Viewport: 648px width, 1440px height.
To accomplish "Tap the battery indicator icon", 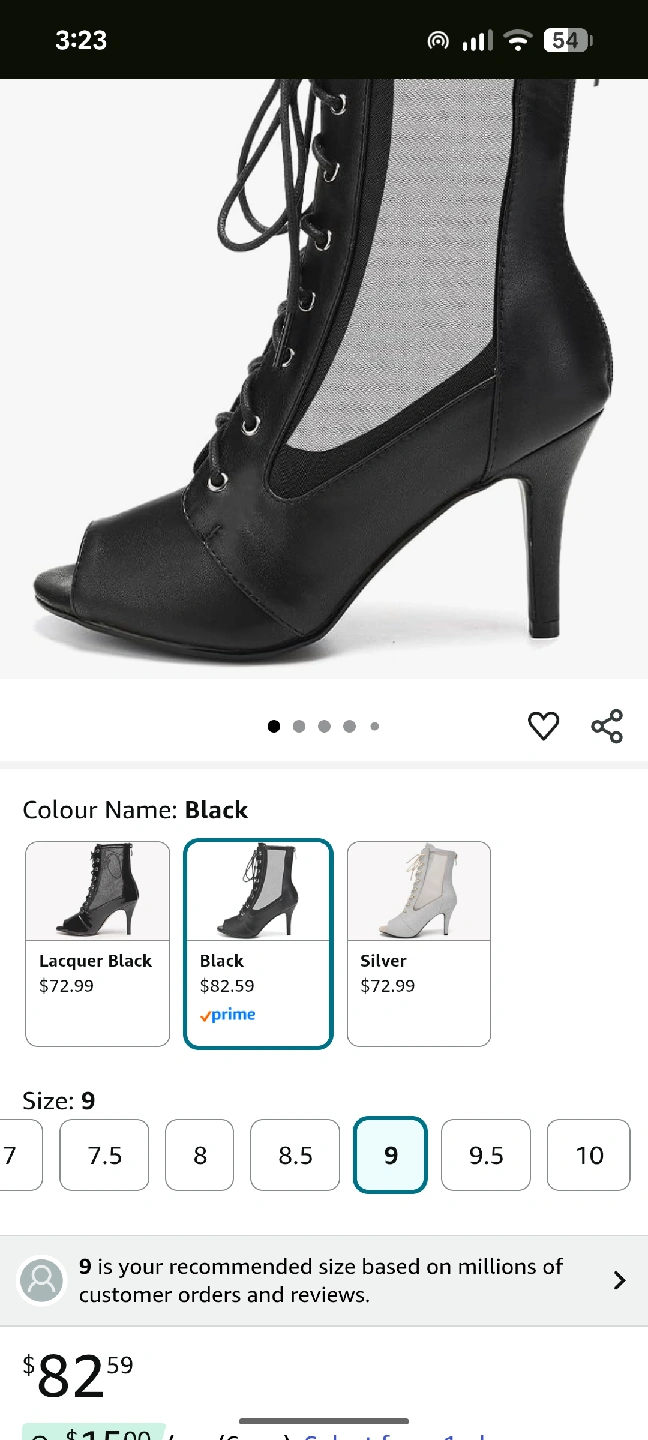I will (567, 41).
